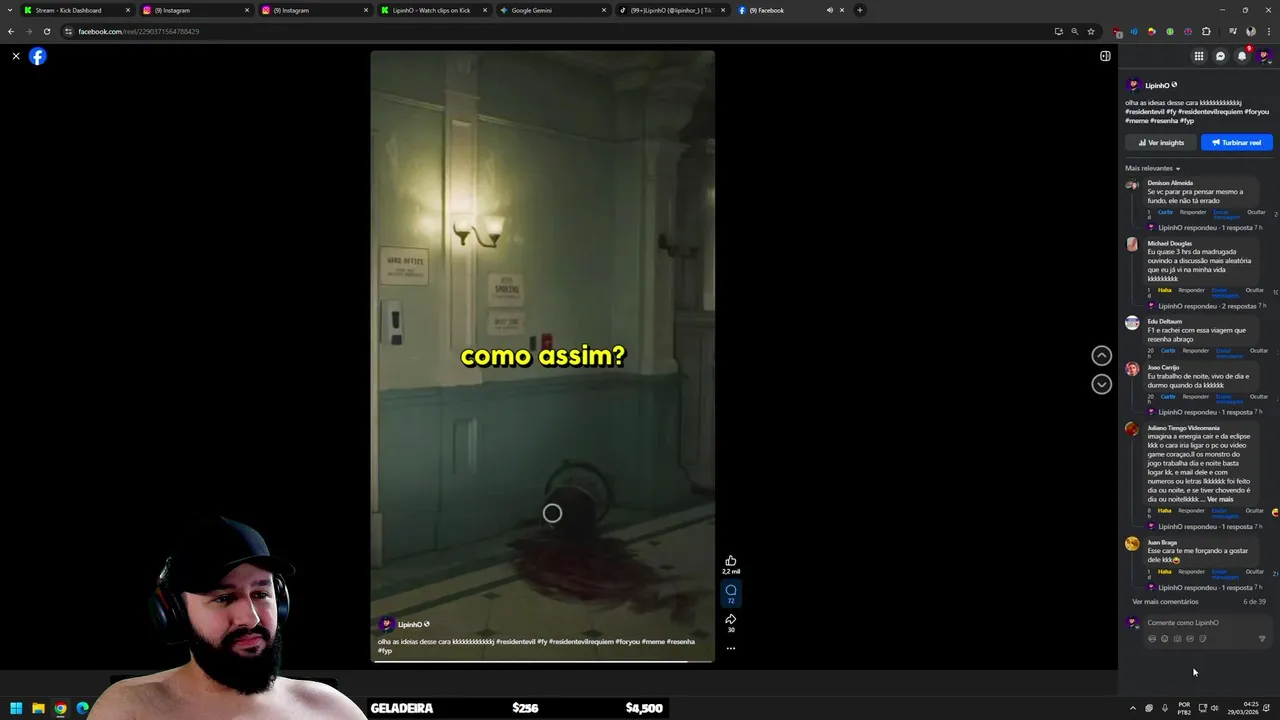Share the reel using the arrow icon
The width and height of the screenshot is (1280, 720).
731,620
